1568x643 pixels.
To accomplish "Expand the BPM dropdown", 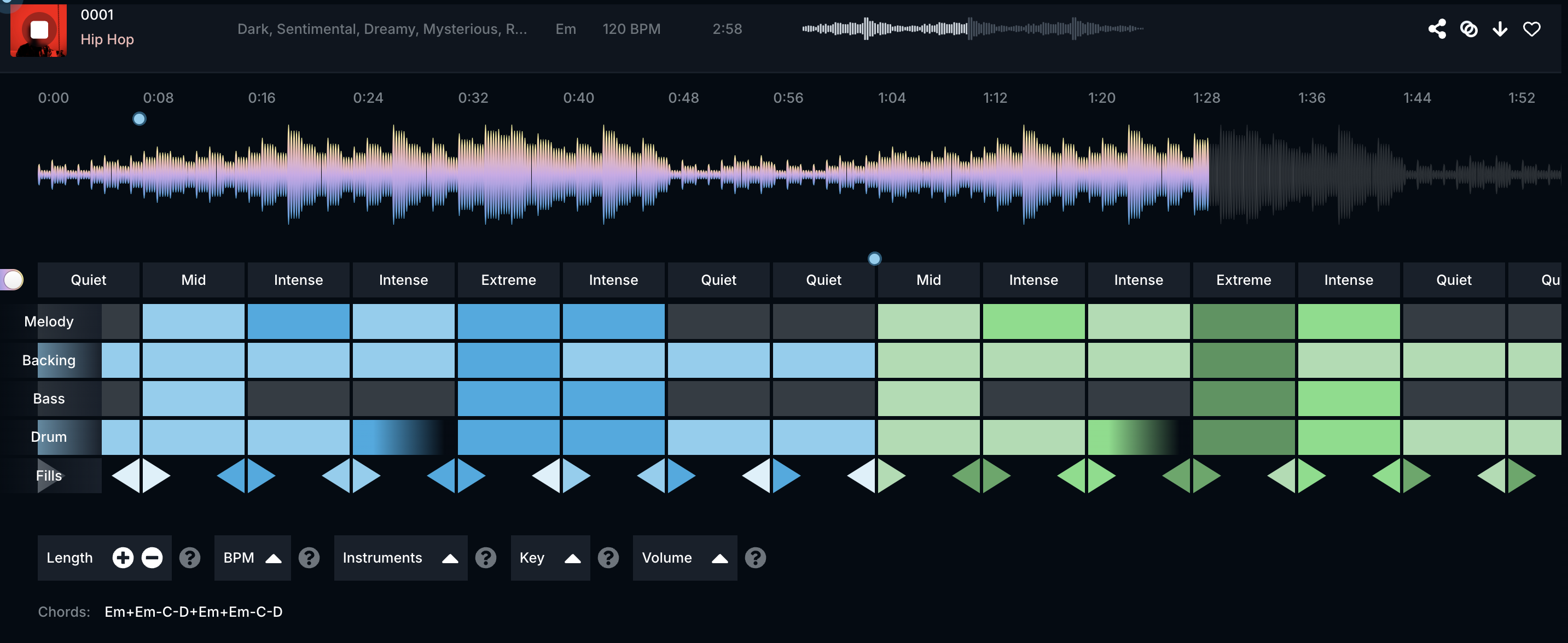I will click(252, 557).
